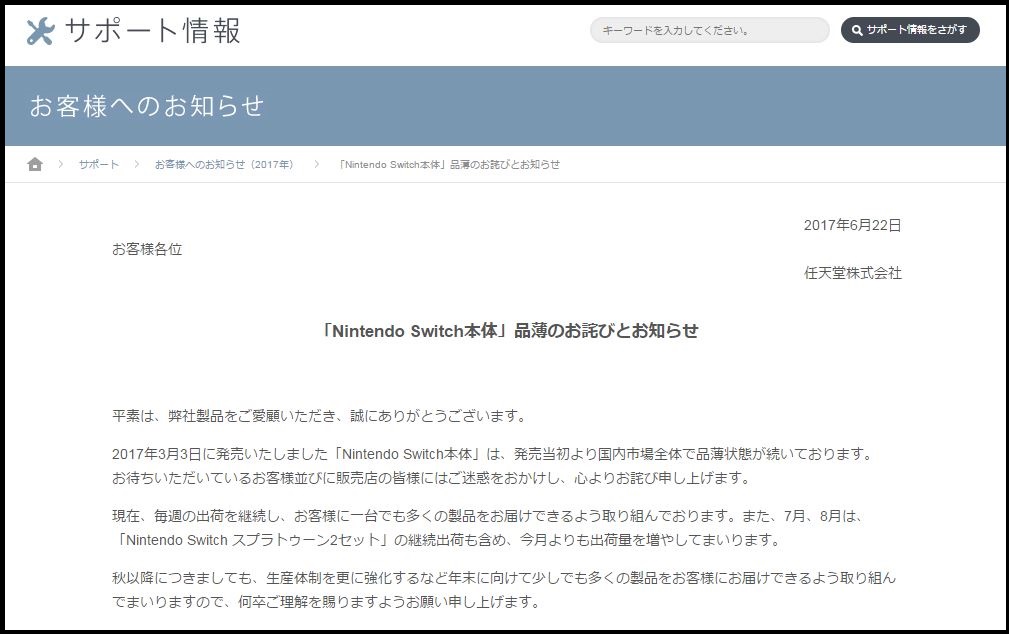This screenshot has height=634, width=1009.
Task: Click the chevron after お客様へのお知らせ (2017年) breadcrumb
Action: 317,164
